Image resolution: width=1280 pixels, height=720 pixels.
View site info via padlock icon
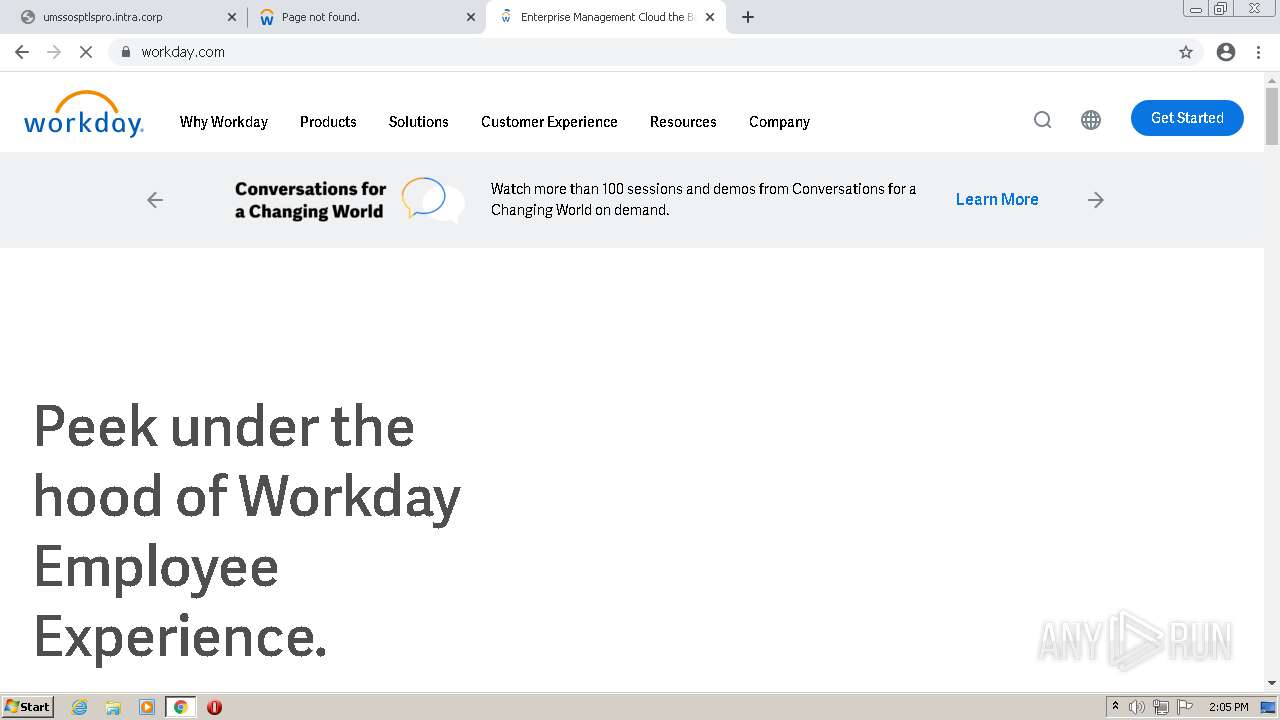[x=125, y=52]
